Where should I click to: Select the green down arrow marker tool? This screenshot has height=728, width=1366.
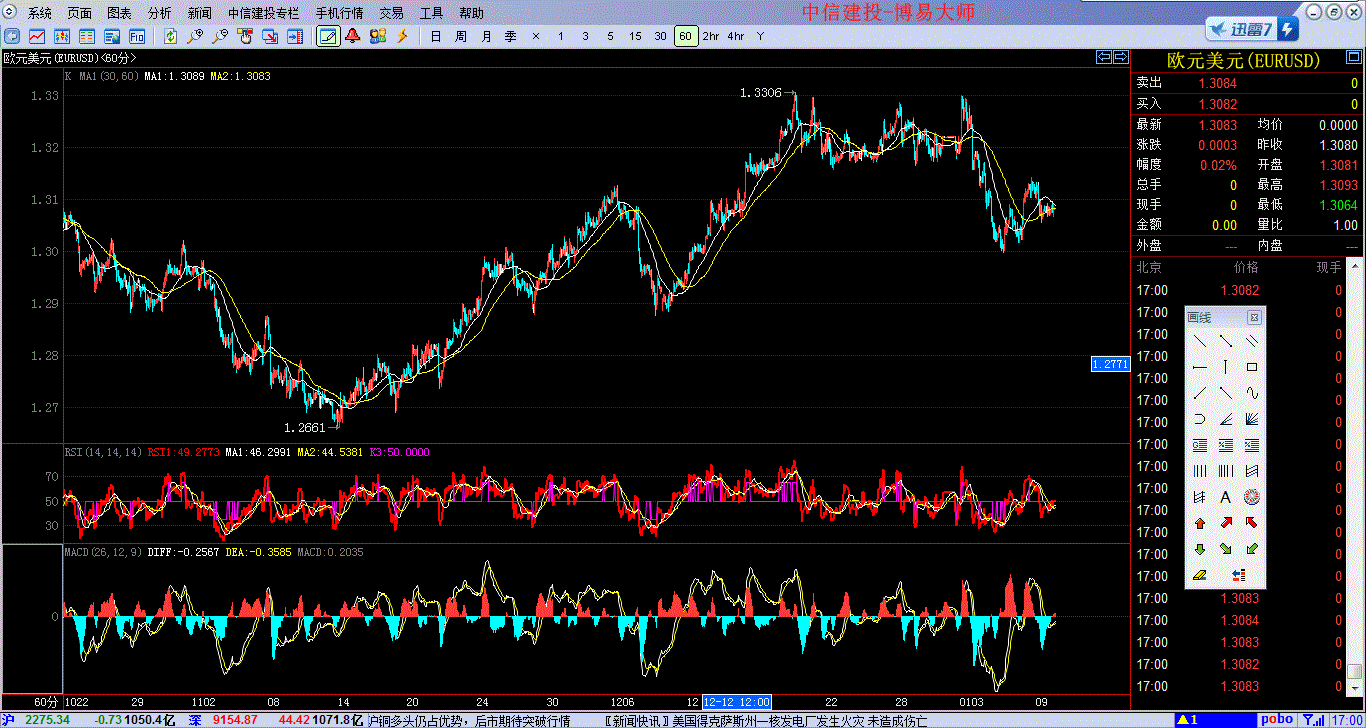(1199, 549)
